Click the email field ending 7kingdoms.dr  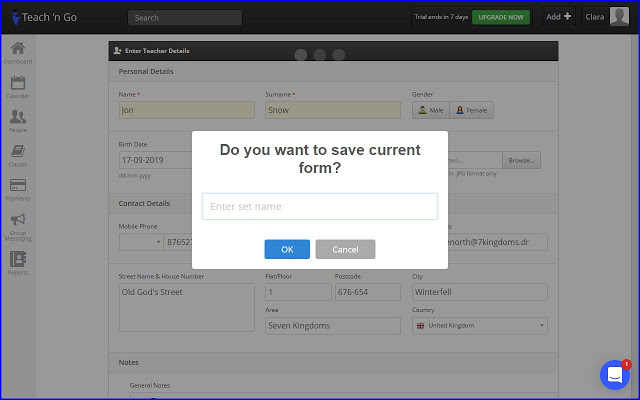pos(498,242)
